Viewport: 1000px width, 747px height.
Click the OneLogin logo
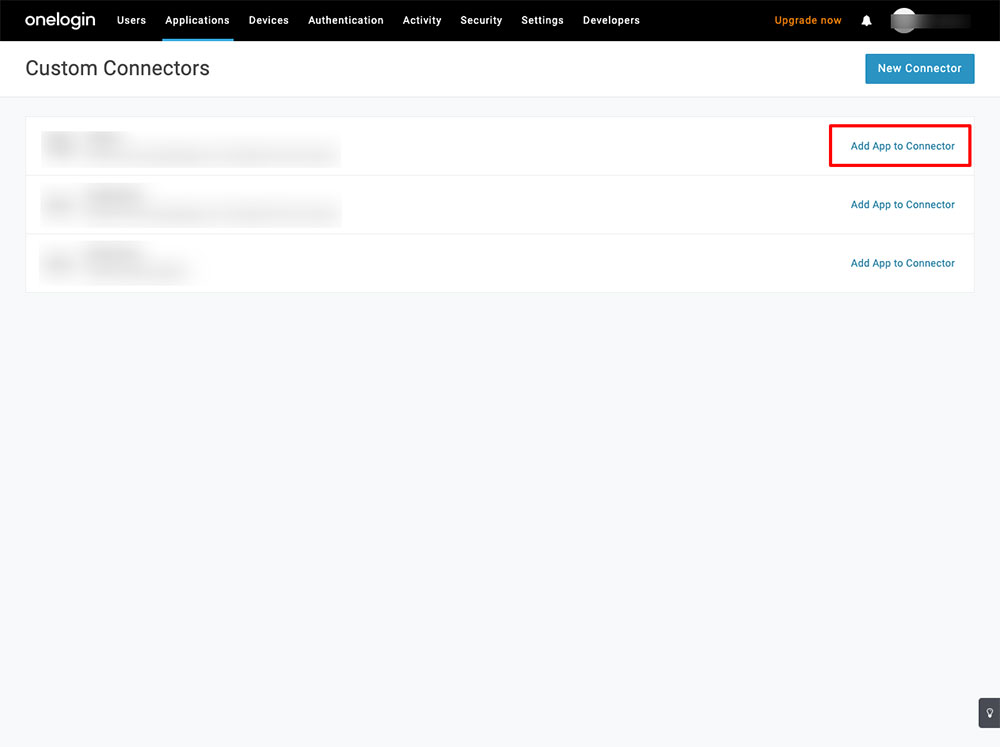pos(60,20)
